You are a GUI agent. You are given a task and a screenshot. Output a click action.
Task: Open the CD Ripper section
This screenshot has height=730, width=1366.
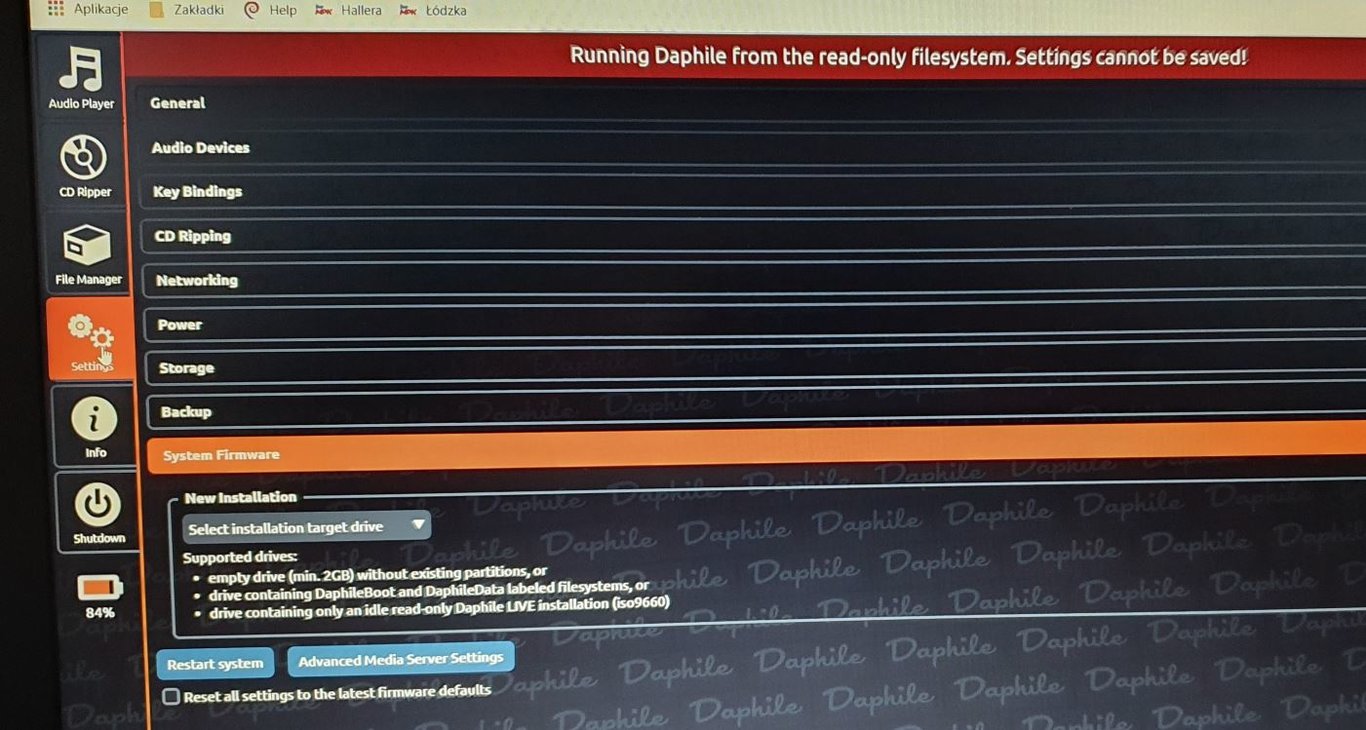tap(84, 167)
